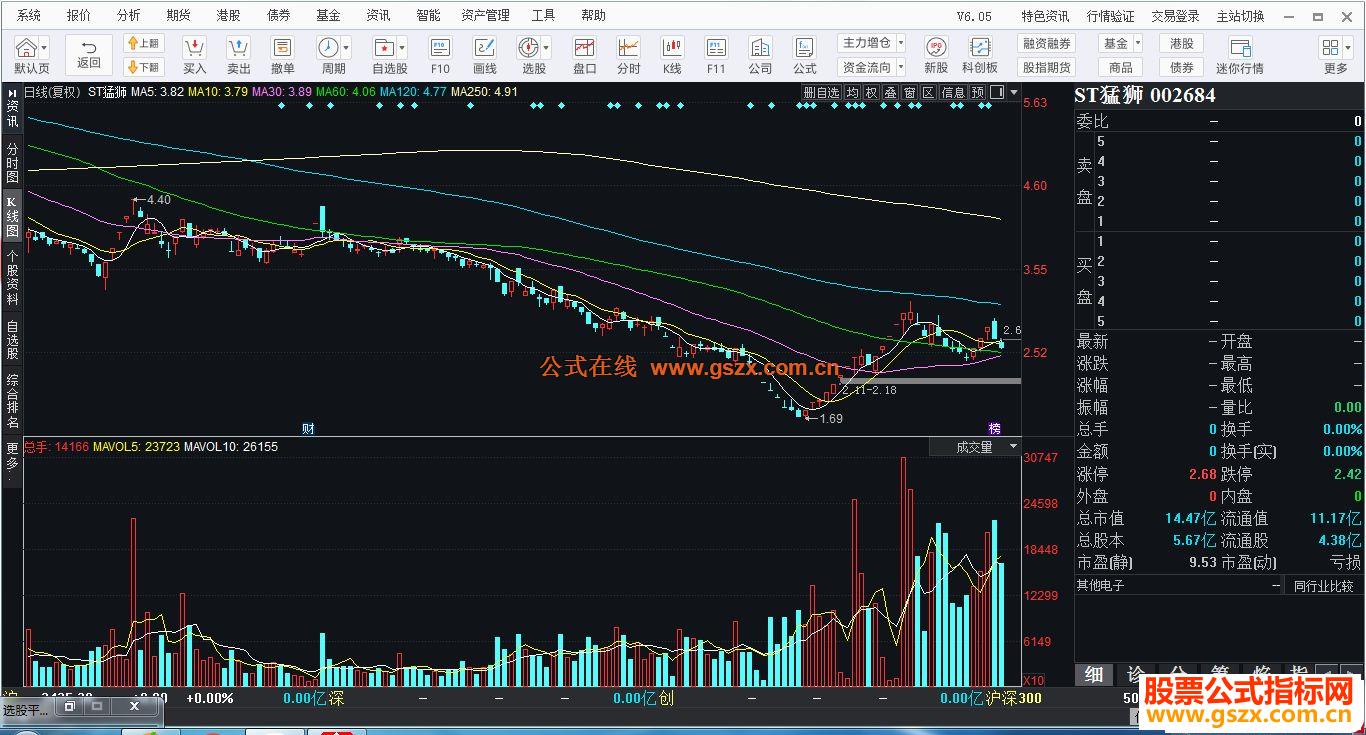Expand the 基金 dropdown arrow

pyautogui.click(x=1138, y=43)
